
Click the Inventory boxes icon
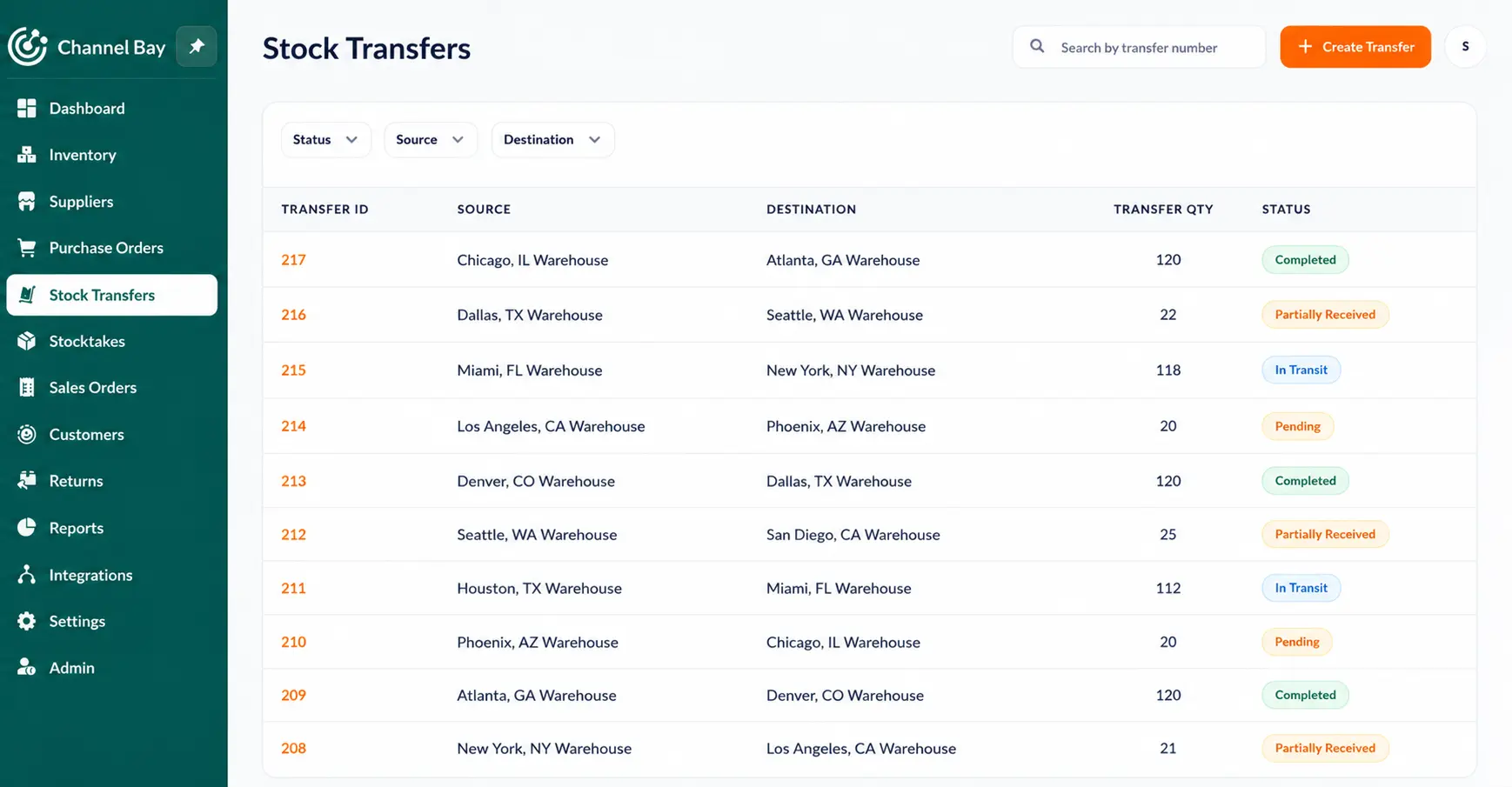coord(27,155)
